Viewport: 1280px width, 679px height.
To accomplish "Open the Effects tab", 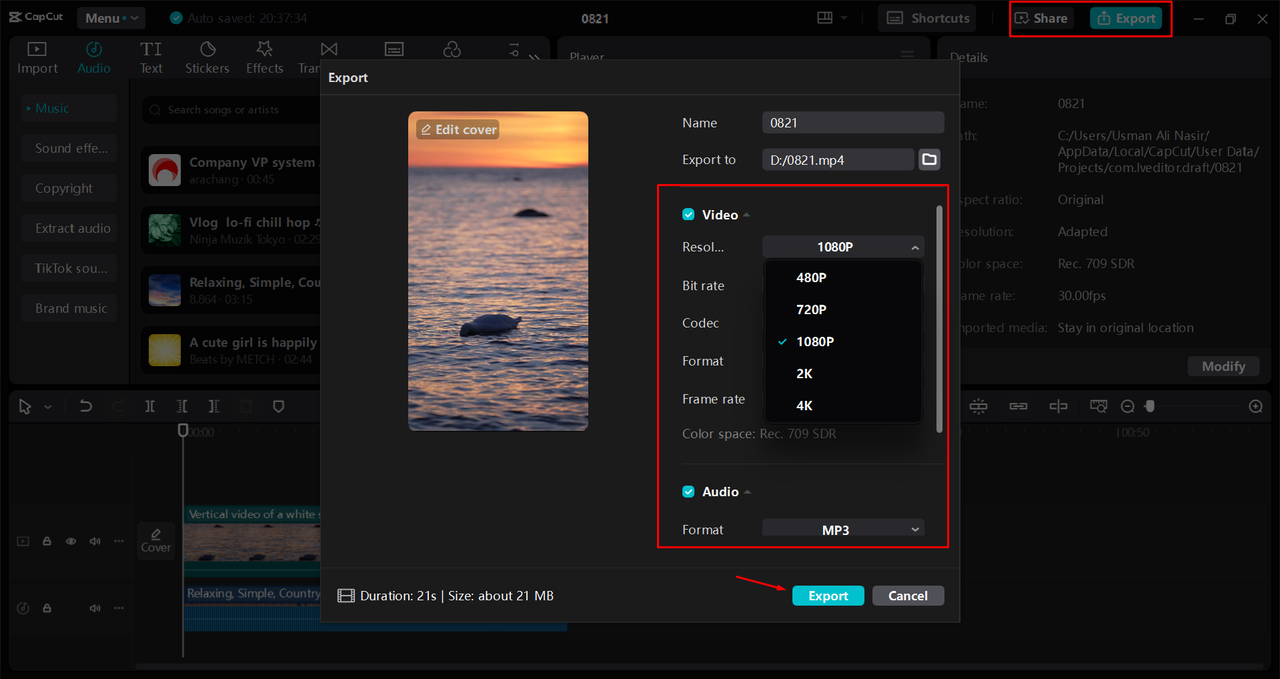I will [x=265, y=58].
